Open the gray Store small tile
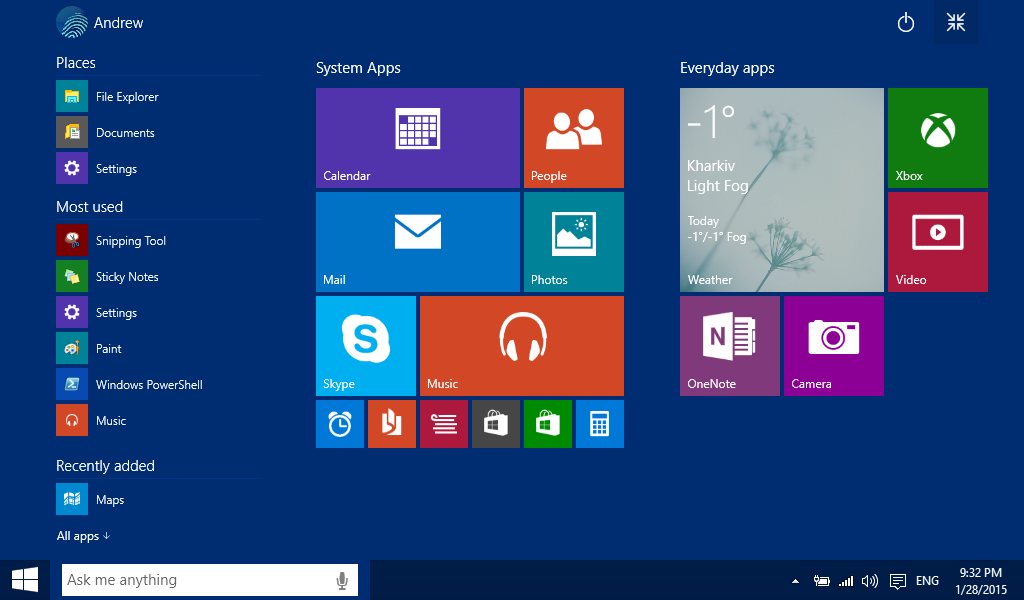The image size is (1024, 600). 496,424
